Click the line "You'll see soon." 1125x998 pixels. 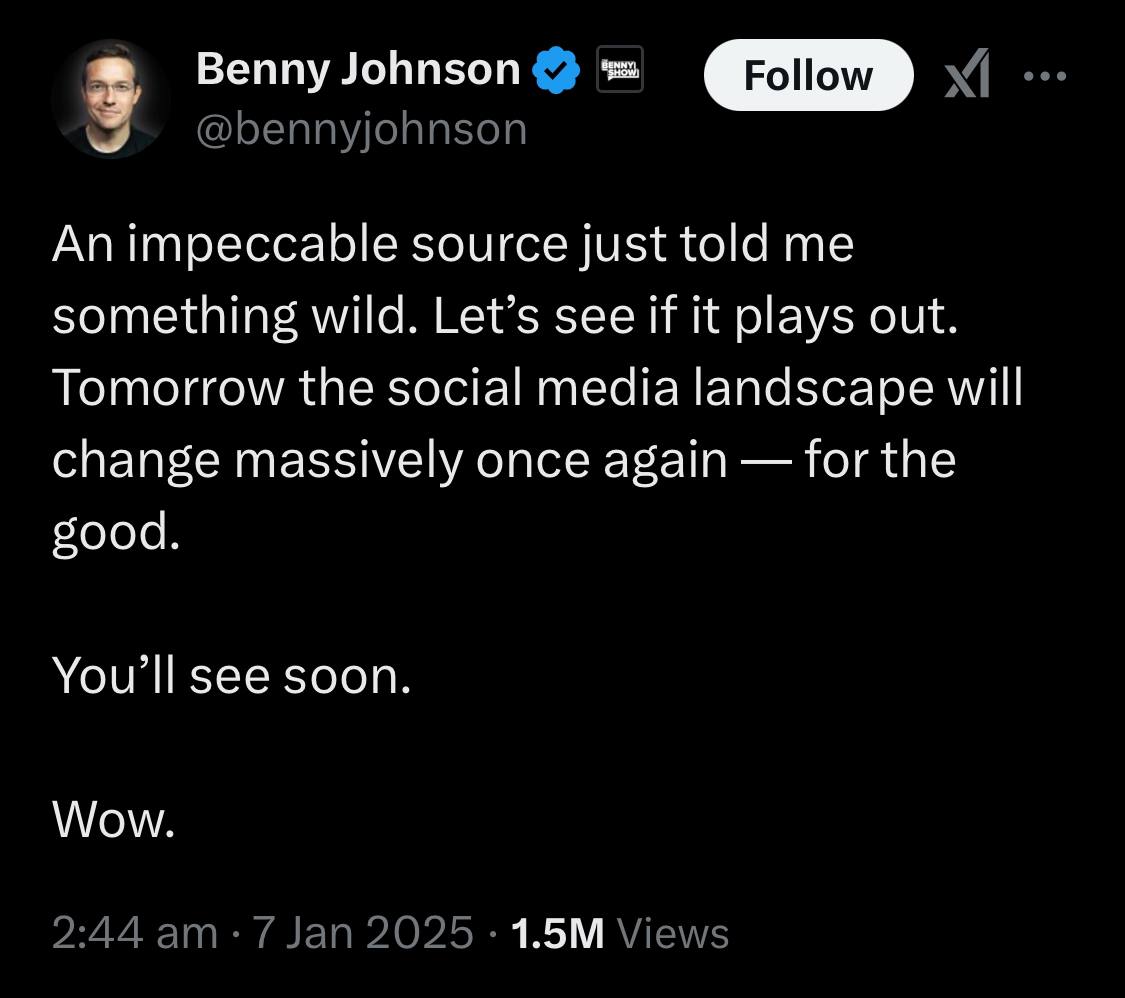coord(231,677)
